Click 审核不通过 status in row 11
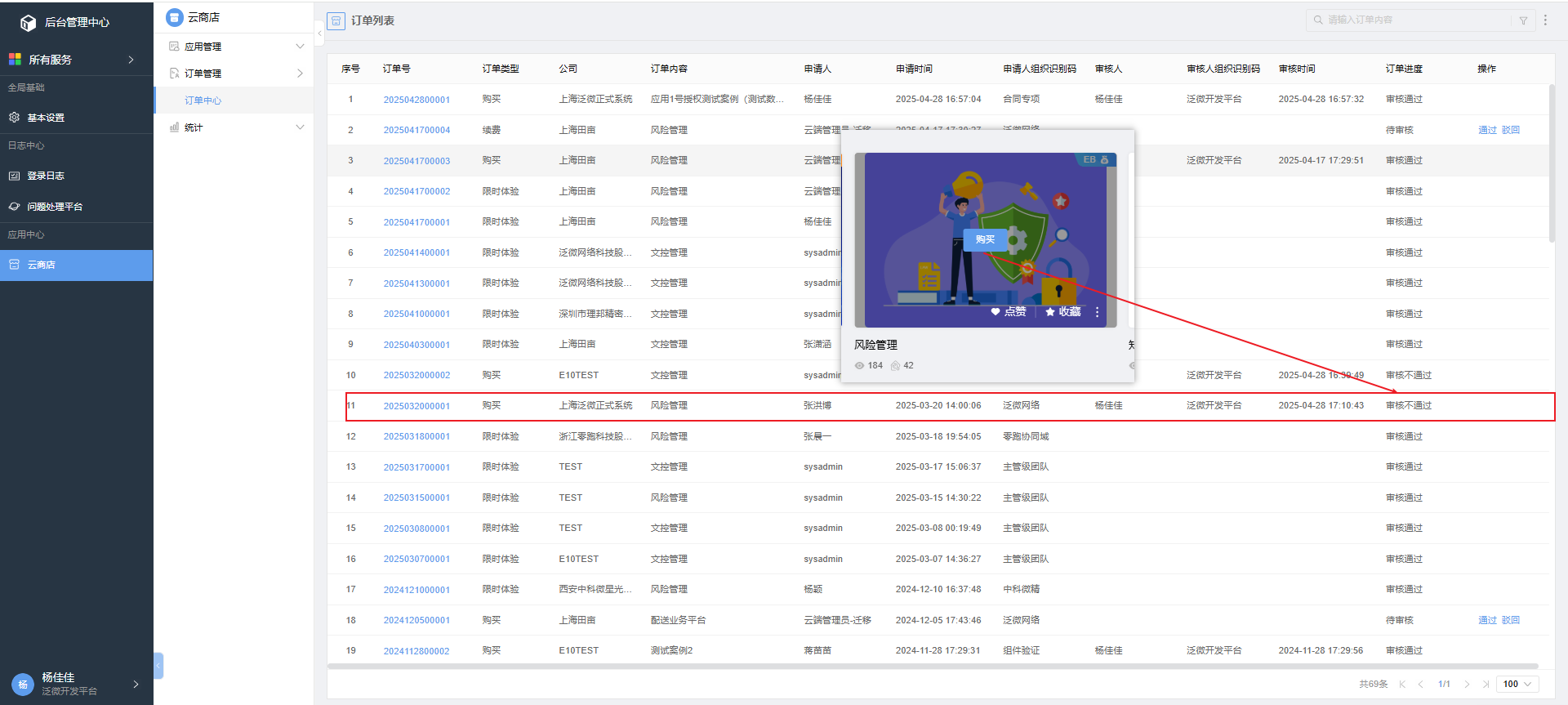The image size is (1568, 705). coord(1409,405)
